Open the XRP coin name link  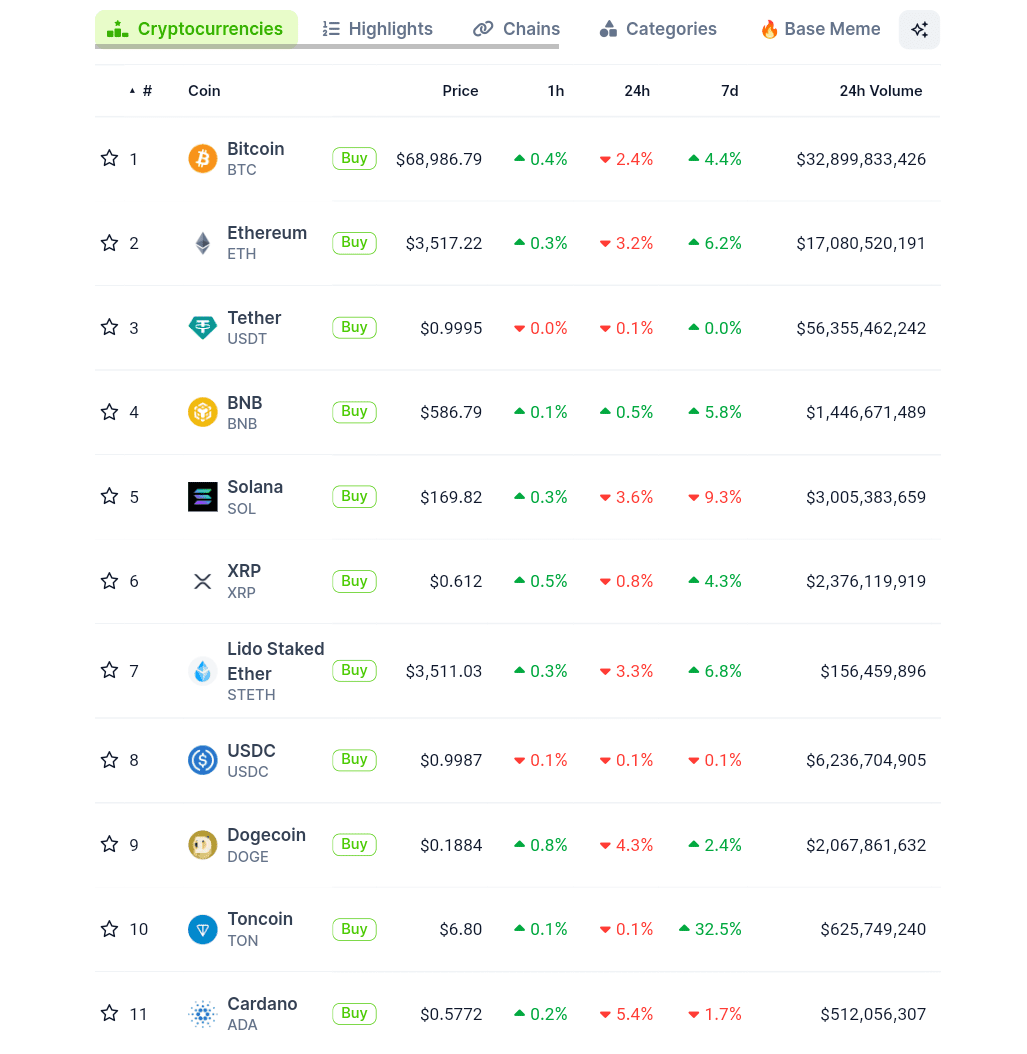244,571
